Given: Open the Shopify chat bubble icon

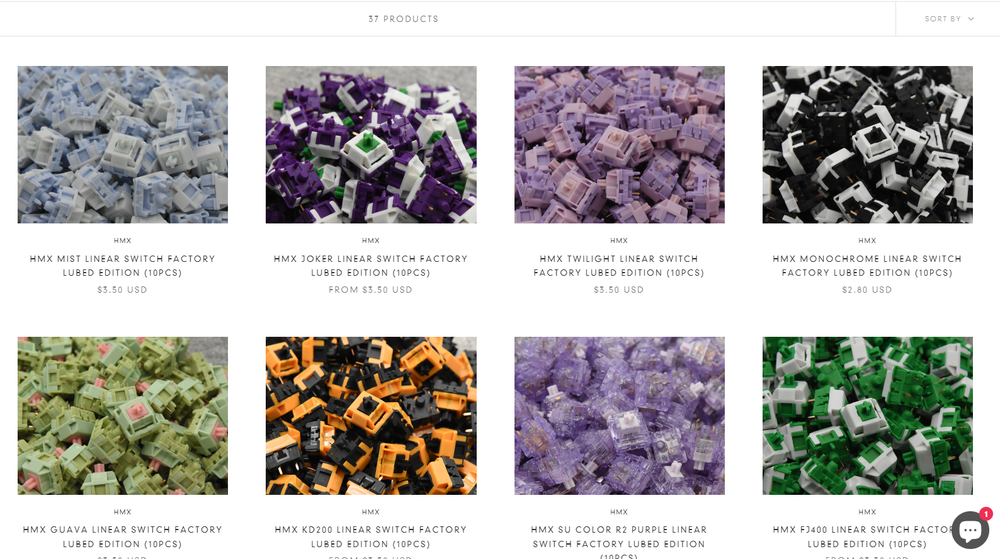Looking at the screenshot, I should [970, 528].
